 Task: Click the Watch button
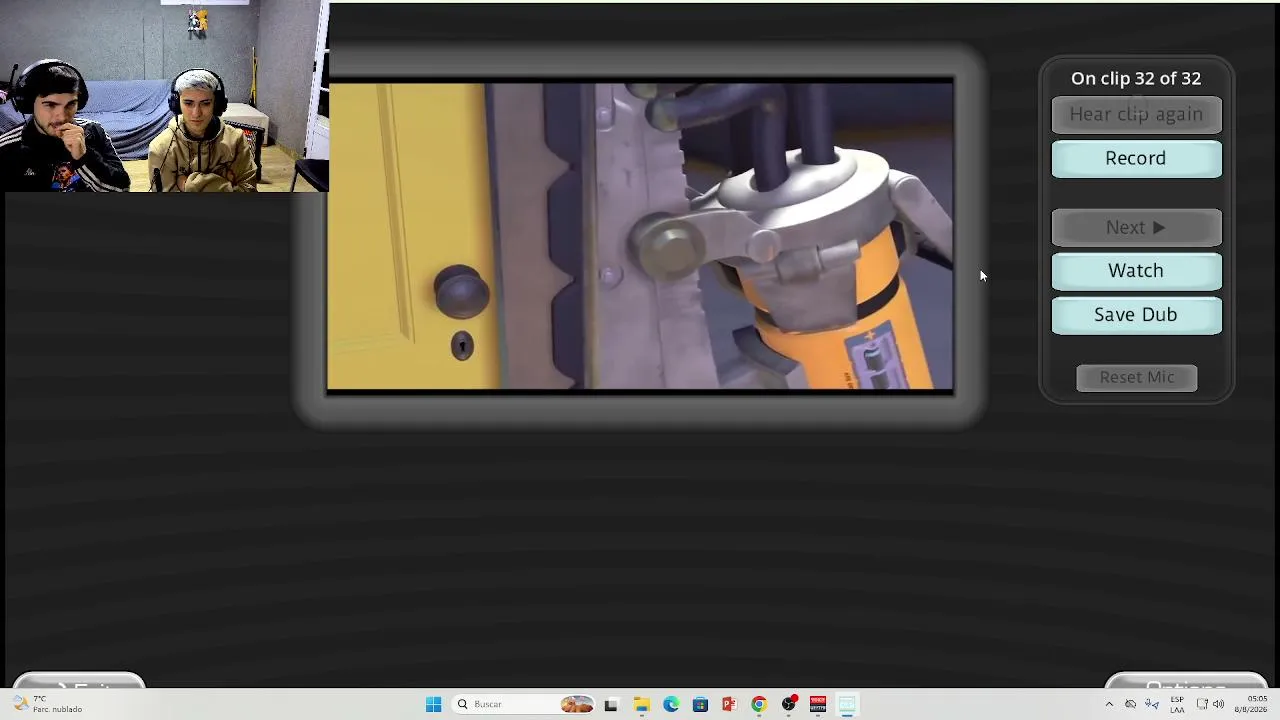[1136, 271]
